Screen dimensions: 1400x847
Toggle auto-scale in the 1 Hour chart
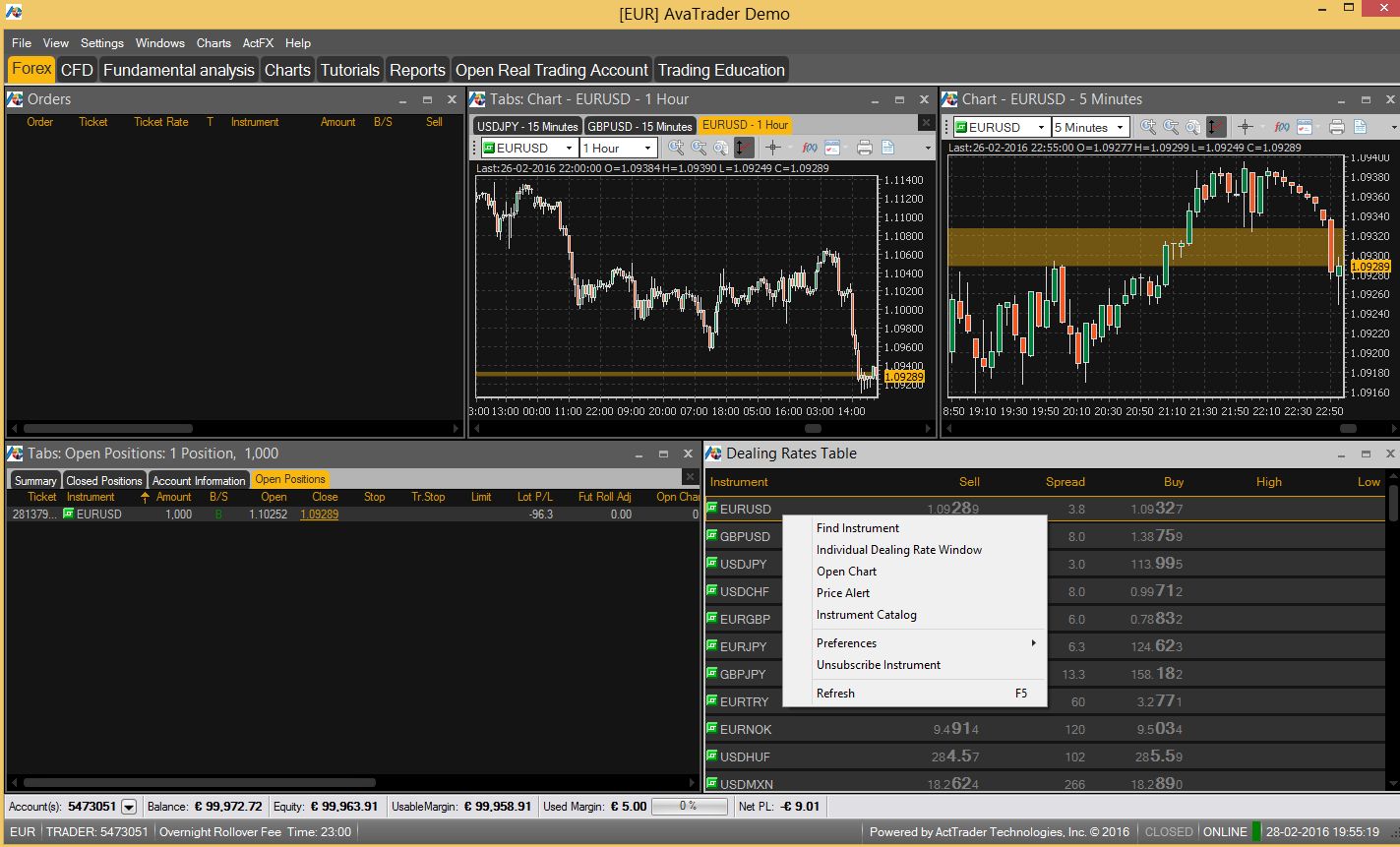pos(744,148)
